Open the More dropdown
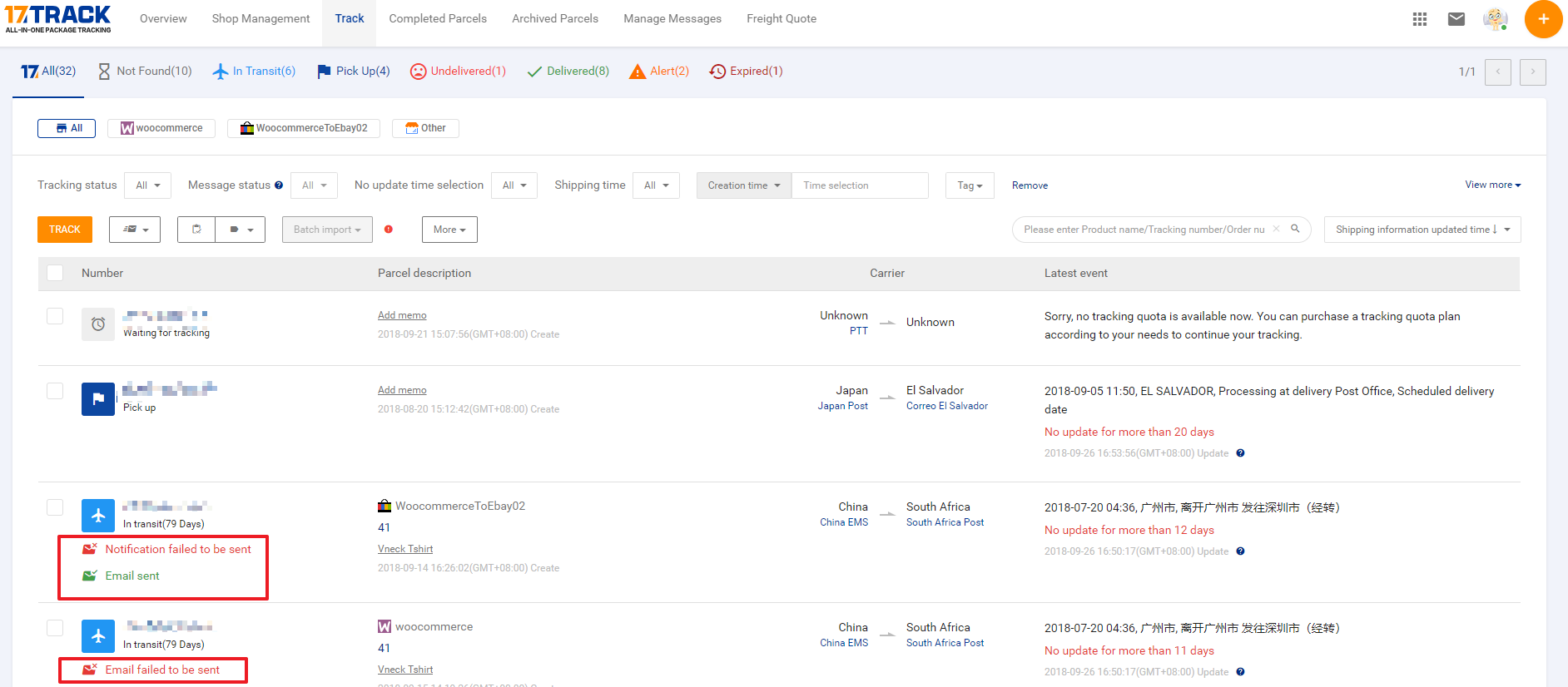 449,230
